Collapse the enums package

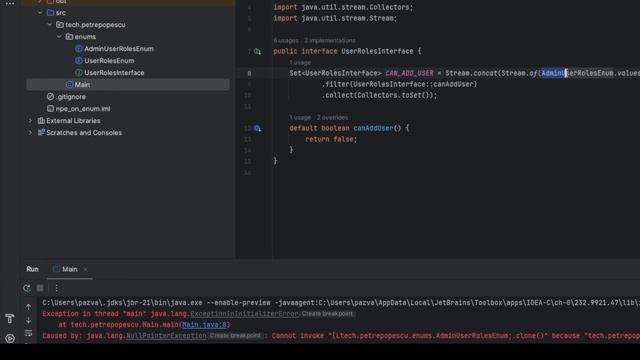pyautogui.click(x=59, y=37)
